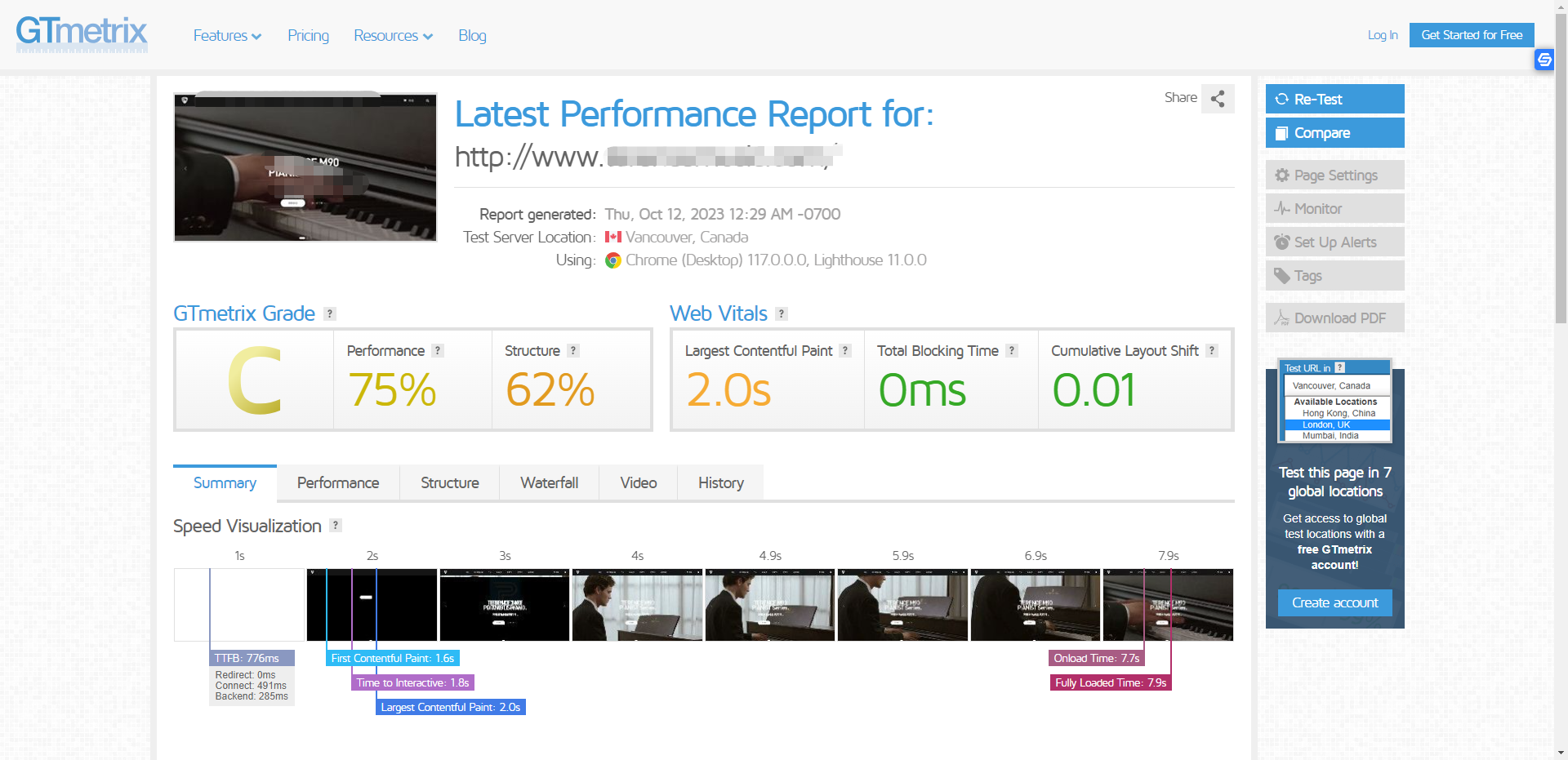The width and height of the screenshot is (1568, 760).
Task: Switch to the Waterfall tab
Action: click(x=549, y=483)
